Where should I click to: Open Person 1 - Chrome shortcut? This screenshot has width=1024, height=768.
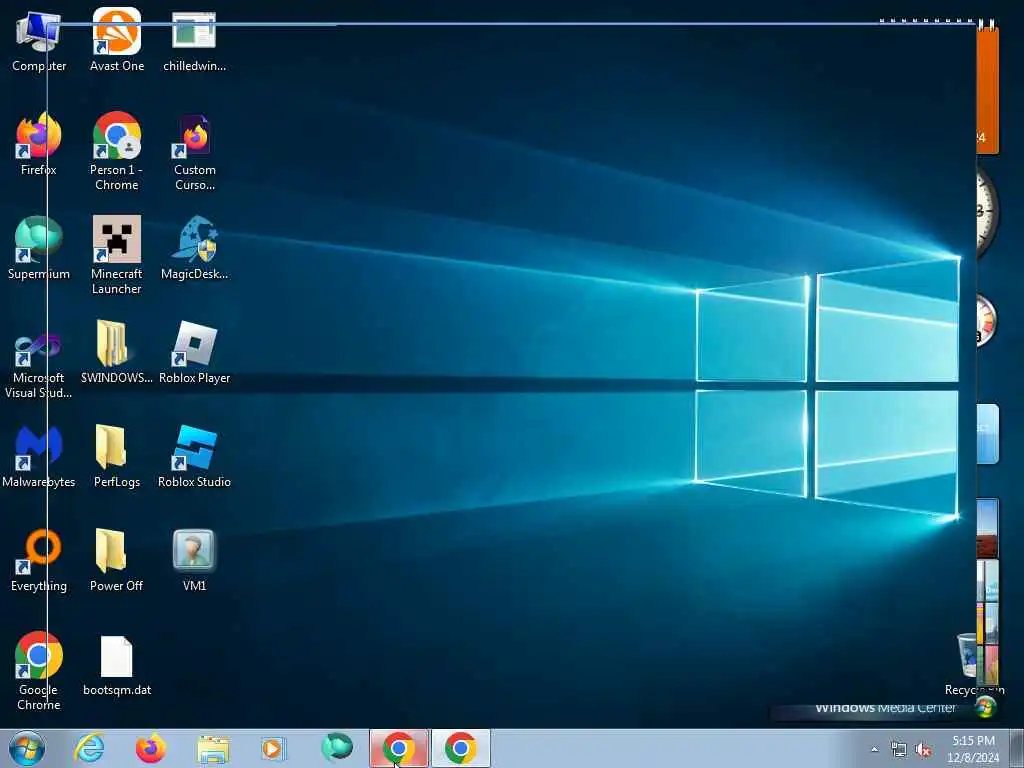coord(116,152)
